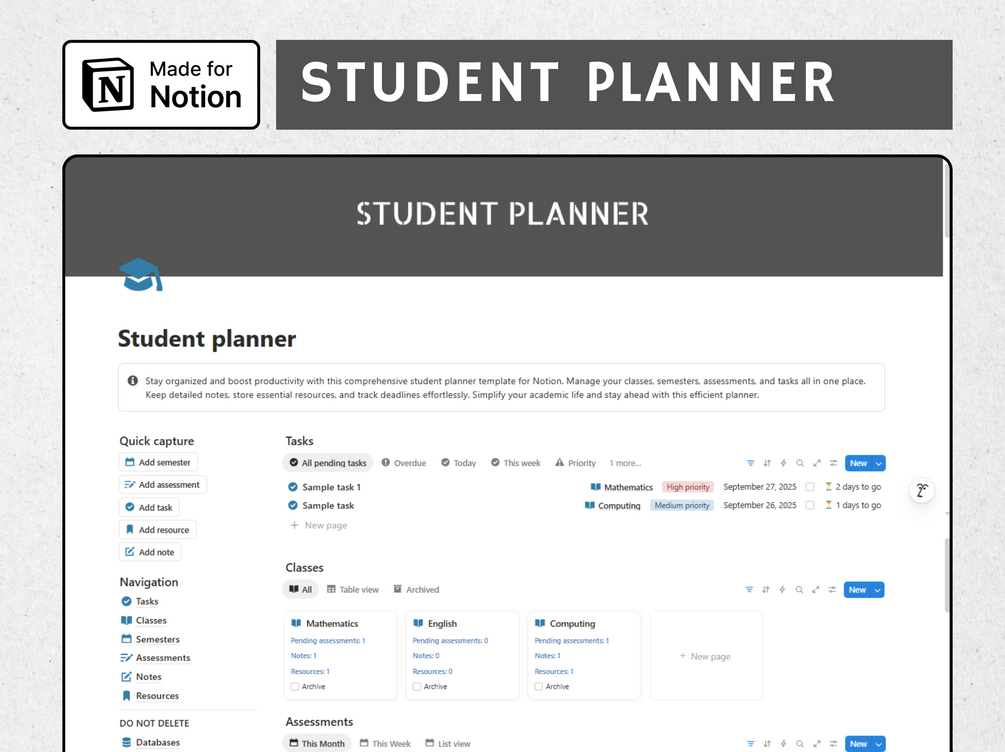Open the Assessments navigation link
Viewport: 1005px width, 752px height.
pyautogui.click(x=162, y=658)
